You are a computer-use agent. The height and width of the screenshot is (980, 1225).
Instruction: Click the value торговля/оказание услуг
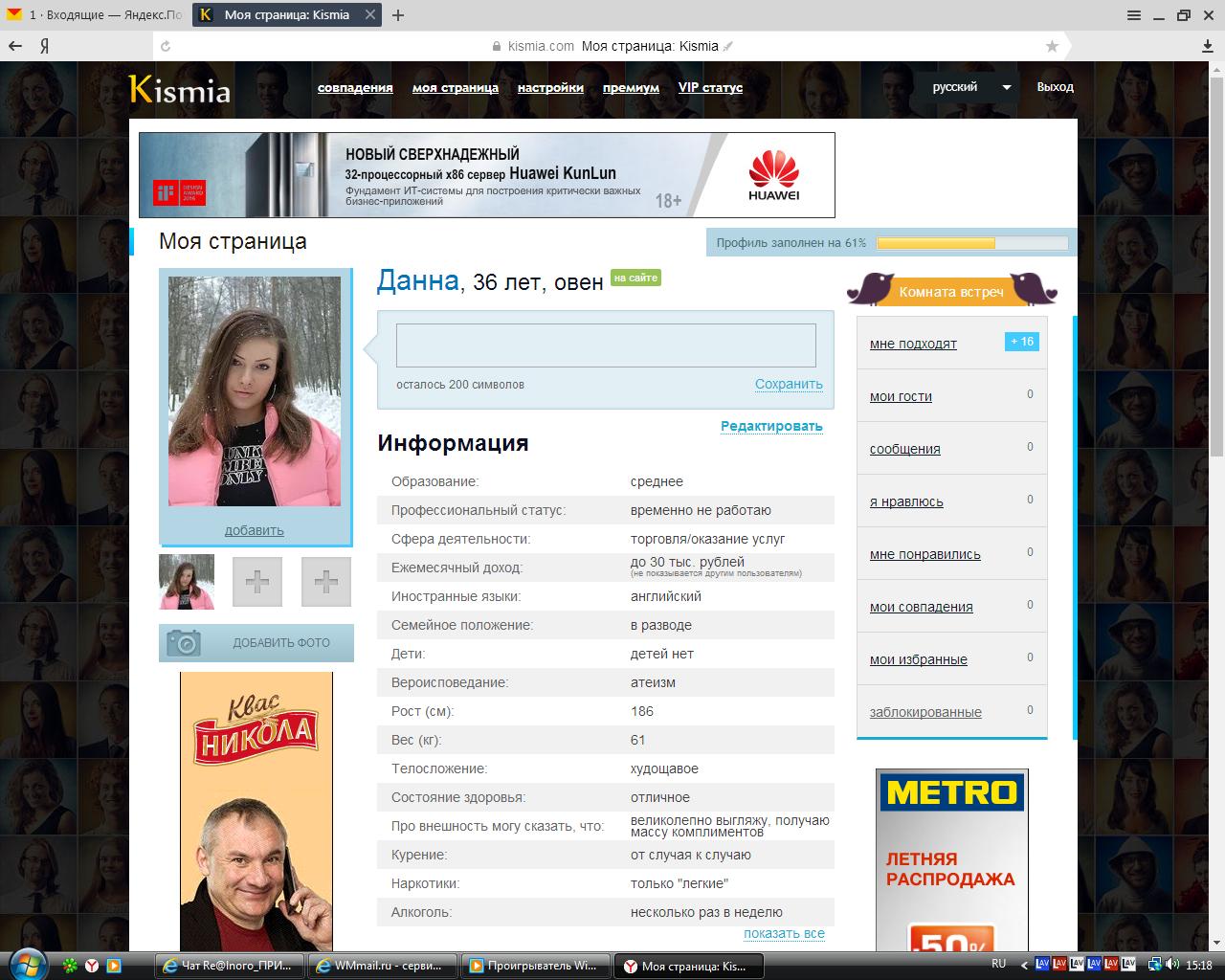(x=707, y=539)
